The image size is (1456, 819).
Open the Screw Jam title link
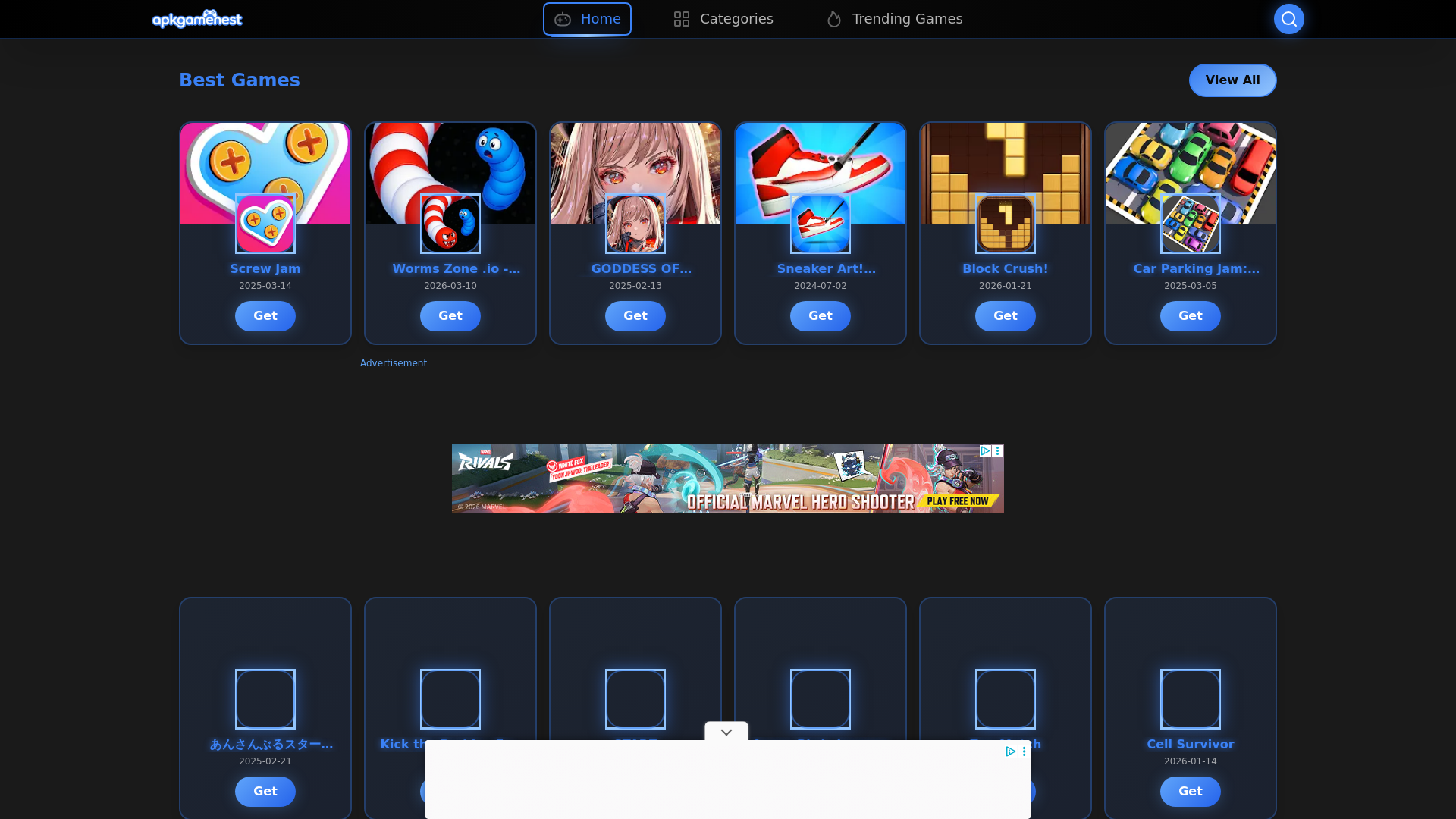point(265,268)
